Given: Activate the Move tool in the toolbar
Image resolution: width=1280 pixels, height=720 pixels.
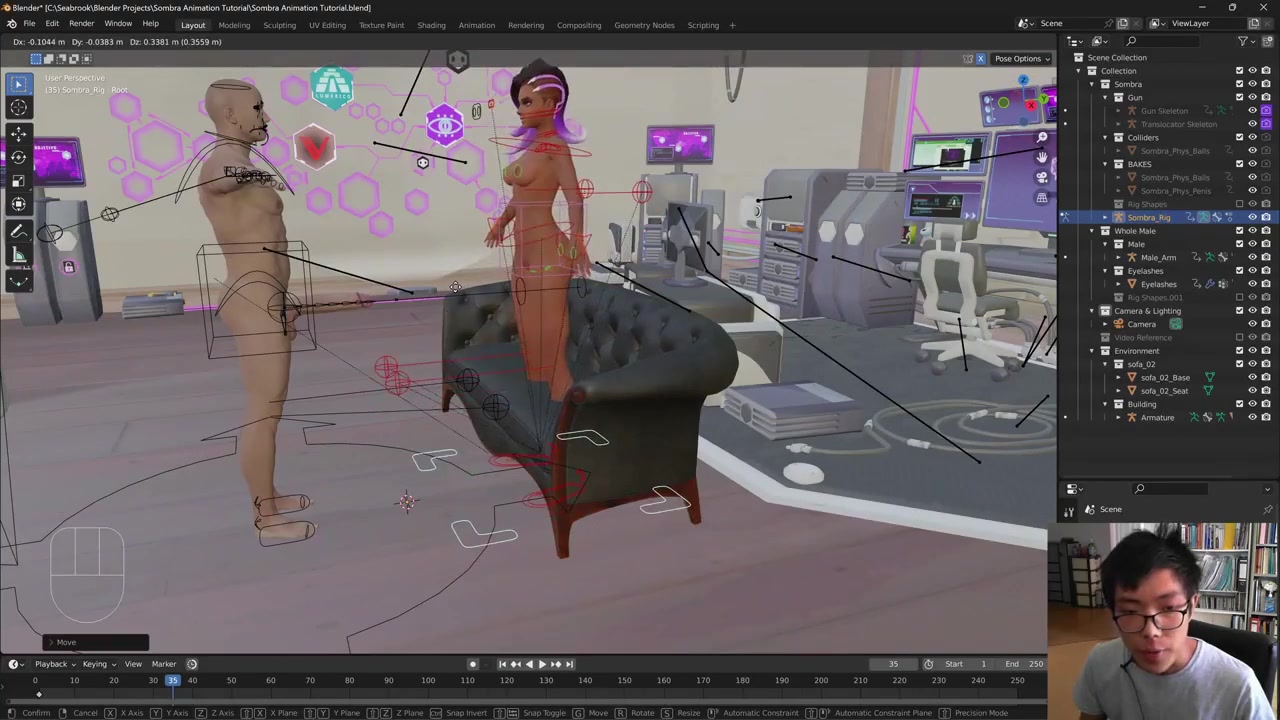Looking at the screenshot, I should 18,133.
